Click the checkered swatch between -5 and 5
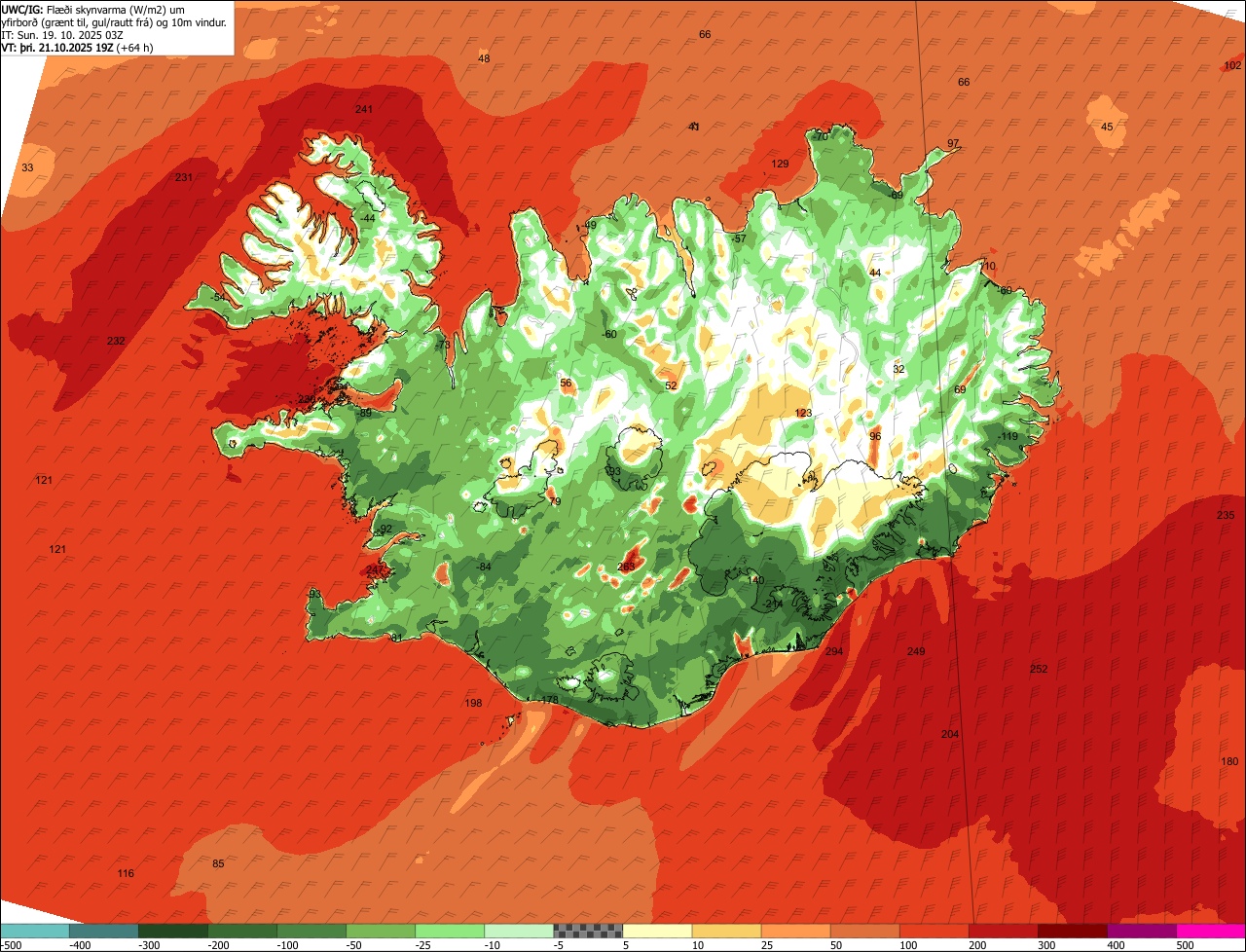 tap(588, 930)
